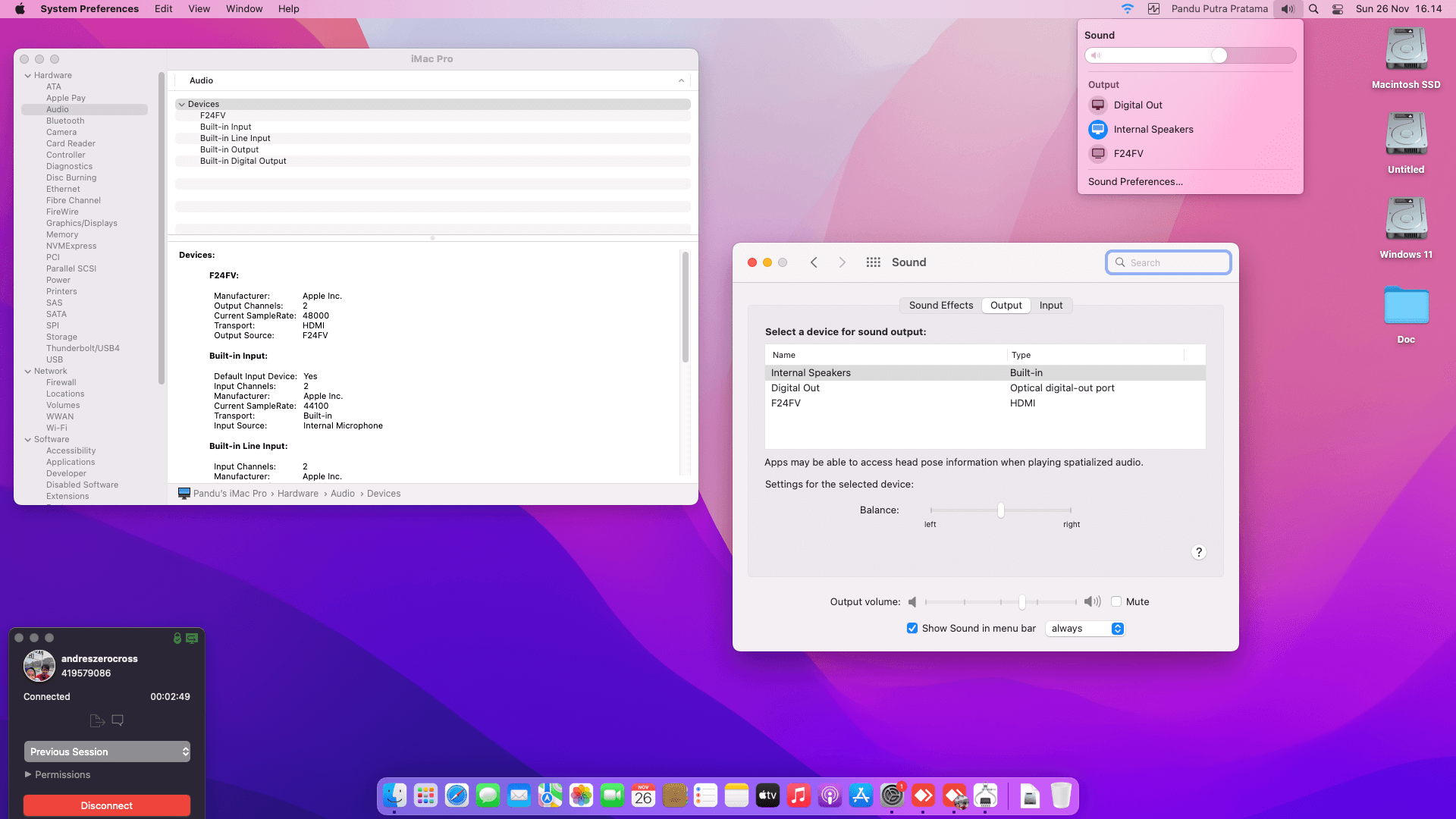This screenshot has height=819, width=1456.
Task: Collapse the Software section in sidebar
Action: click(x=28, y=440)
